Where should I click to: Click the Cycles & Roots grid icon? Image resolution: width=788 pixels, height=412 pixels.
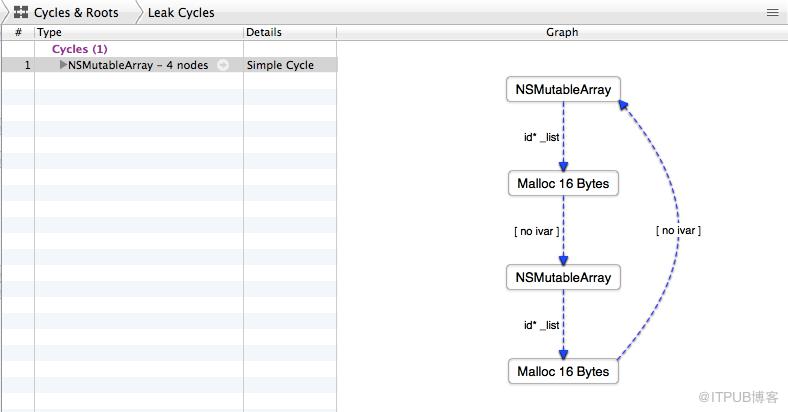pos(21,12)
